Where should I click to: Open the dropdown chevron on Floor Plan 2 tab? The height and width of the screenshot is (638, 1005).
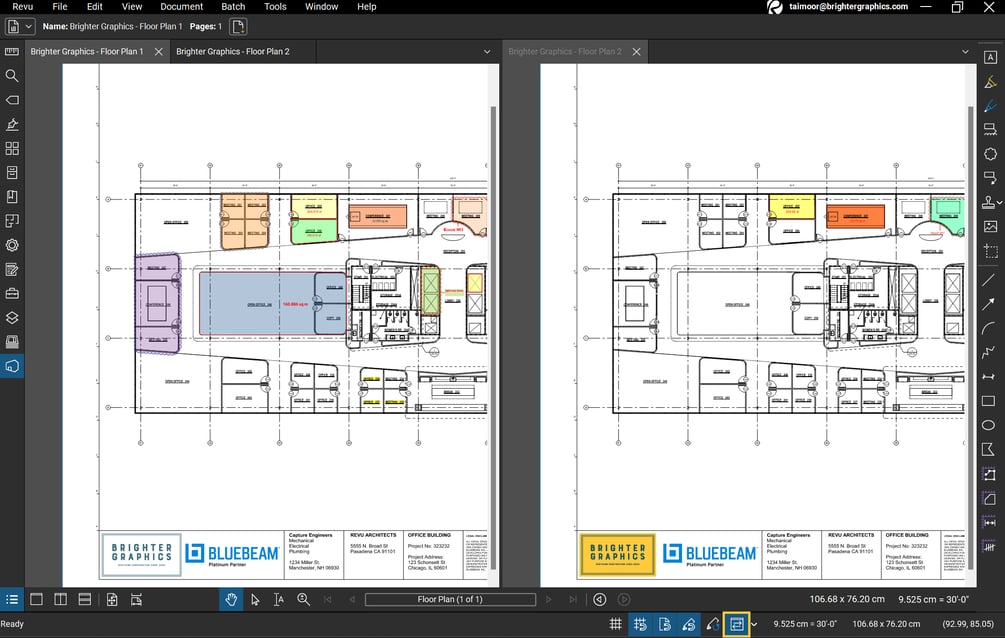(x=964, y=51)
